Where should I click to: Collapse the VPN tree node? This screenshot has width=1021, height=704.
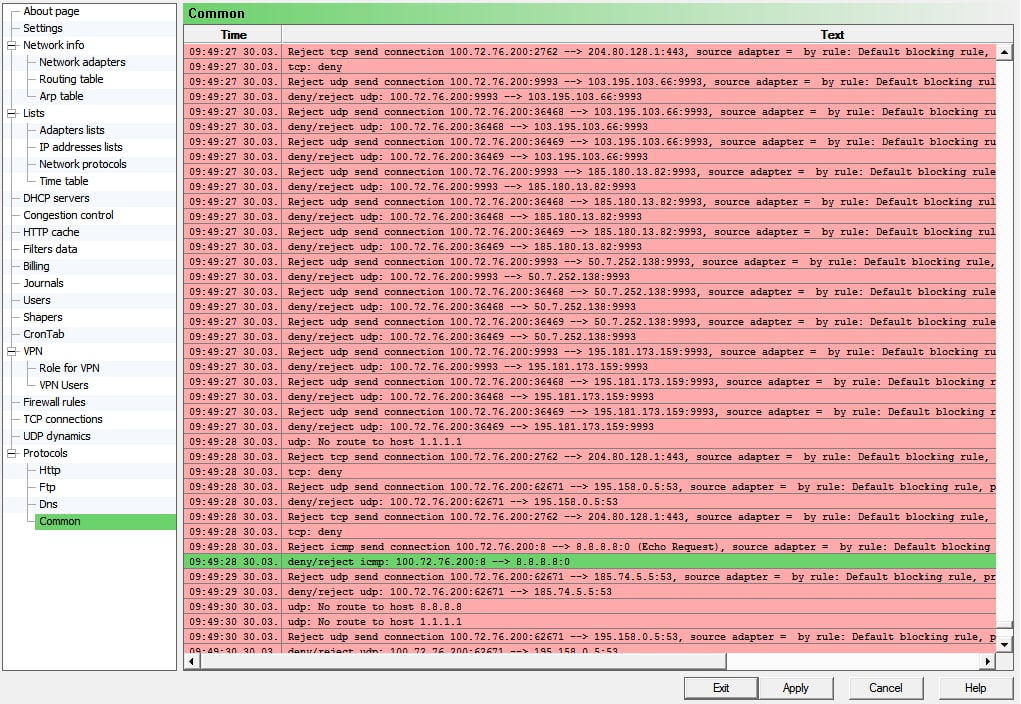pyautogui.click(x=12, y=351)
